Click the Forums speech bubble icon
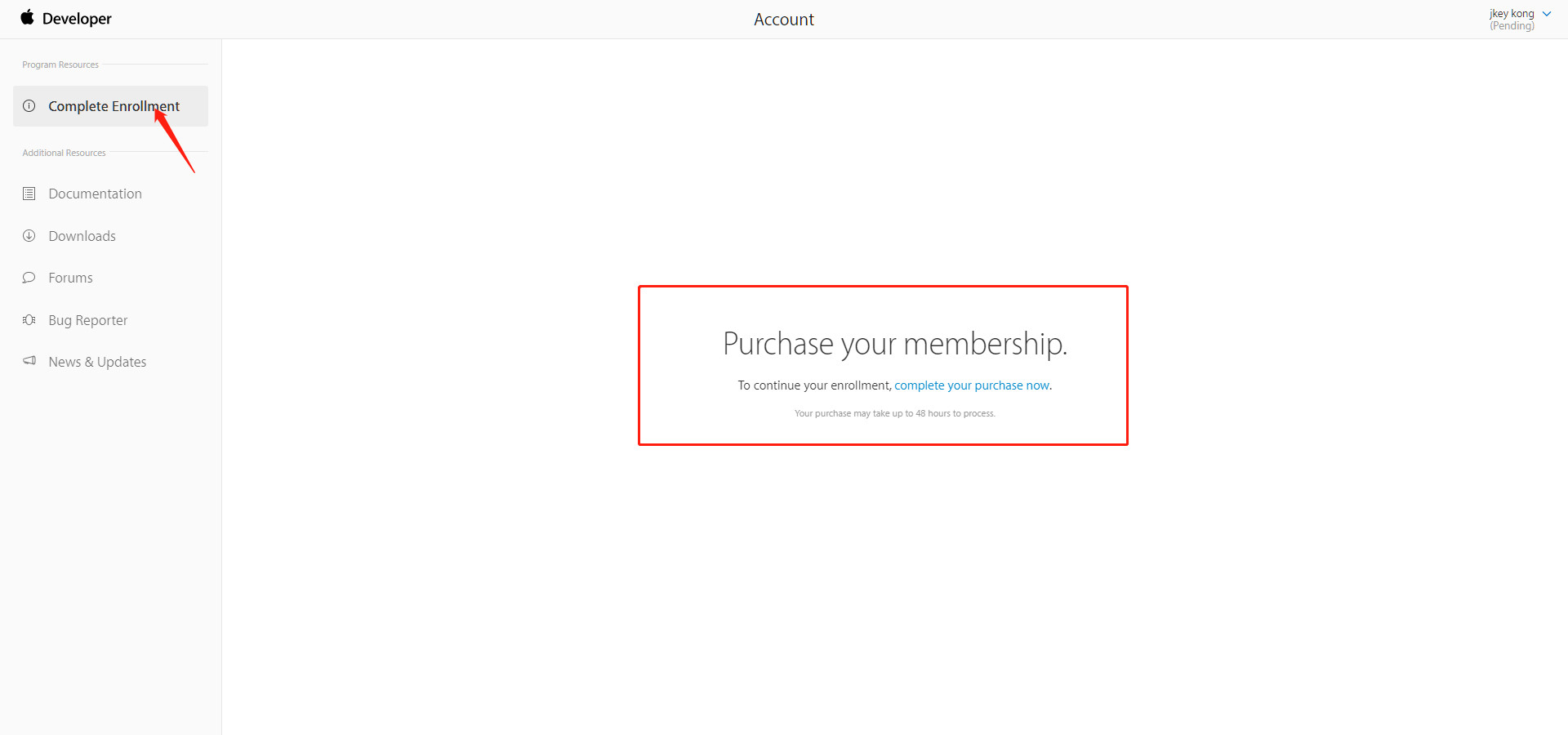 pyautogui.click(x=29, y=278)
